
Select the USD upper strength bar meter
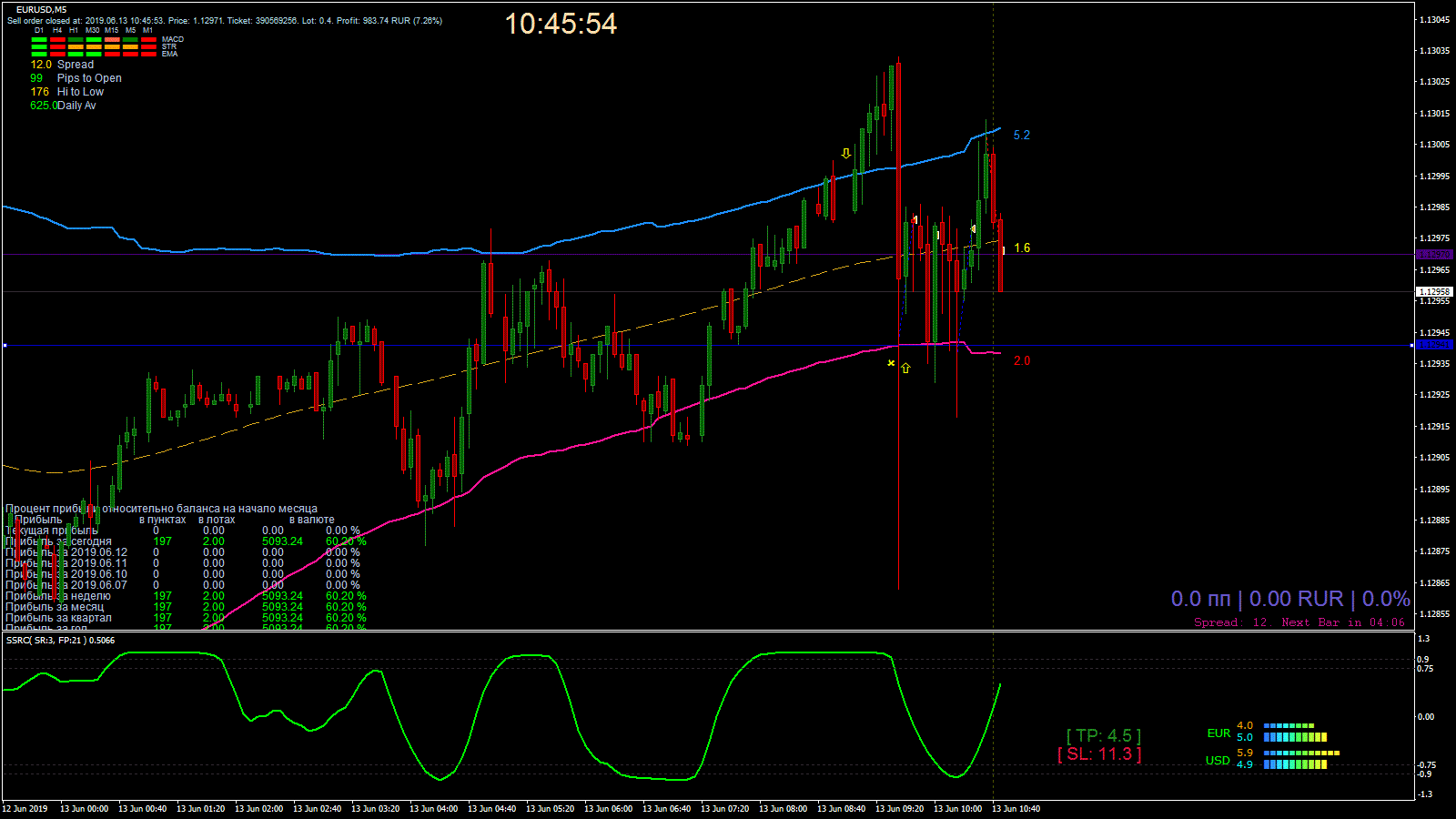(x=1301, y=753)
